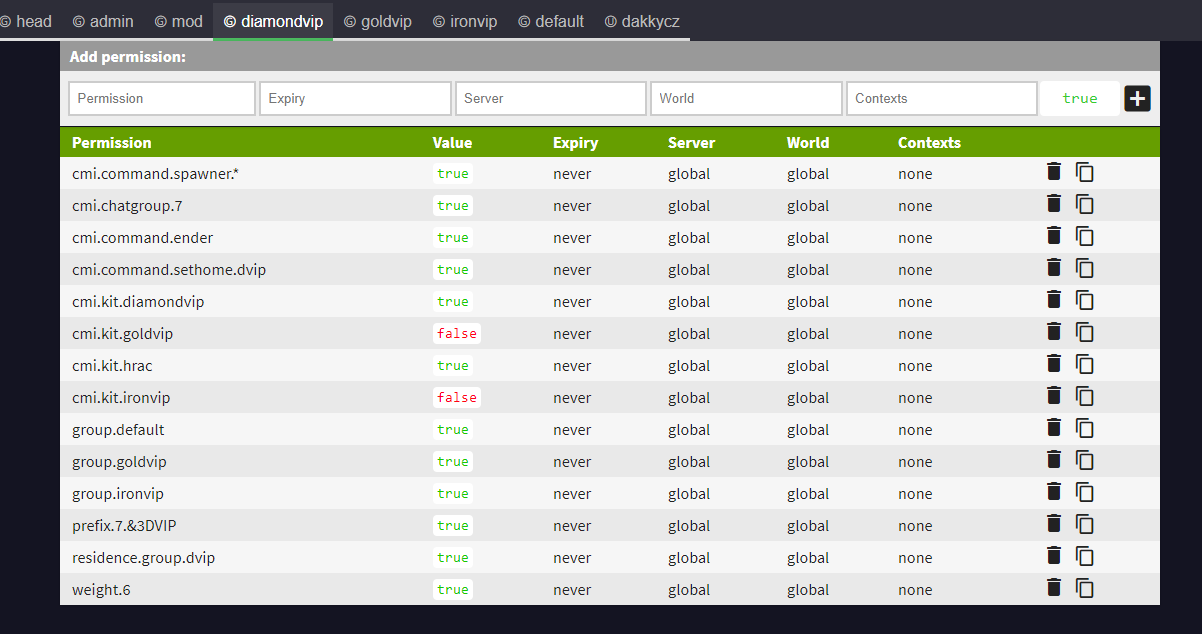The height and width of the screenshot is (634, 1202).
Task: Click the Permission column header
Action: pyautogui.click(x=112, y=142)
